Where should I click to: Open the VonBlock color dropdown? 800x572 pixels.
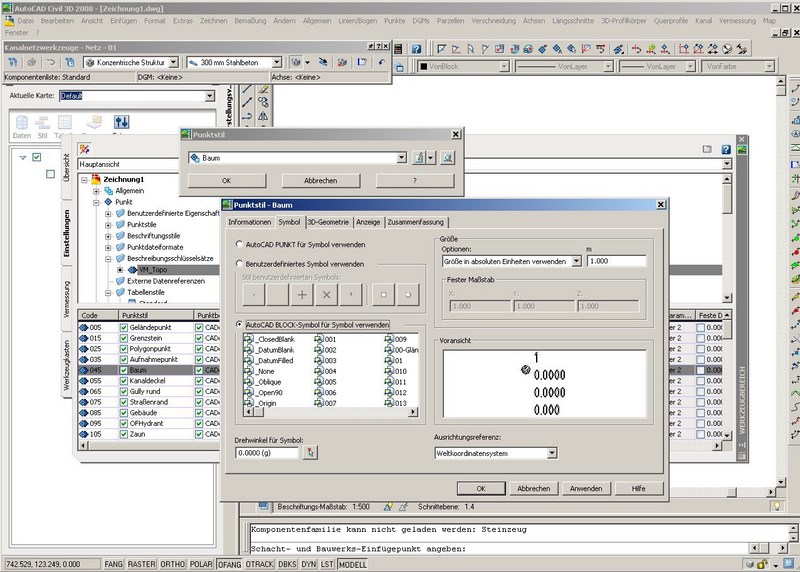pyautogui.click(x=504, y=66)
